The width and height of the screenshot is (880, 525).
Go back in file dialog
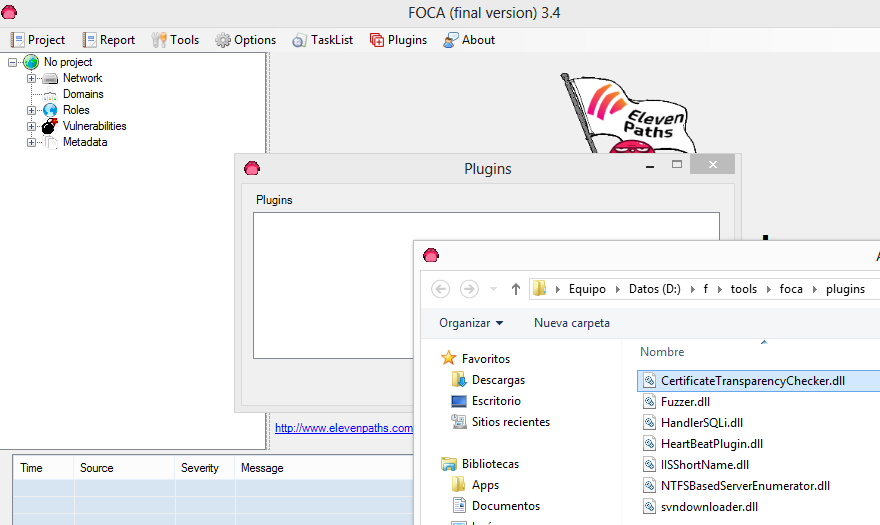click(441, 289)
